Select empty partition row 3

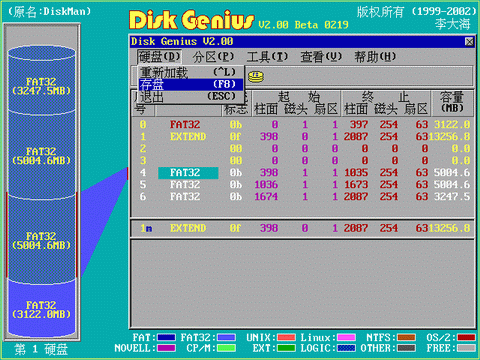coord(303,161)
